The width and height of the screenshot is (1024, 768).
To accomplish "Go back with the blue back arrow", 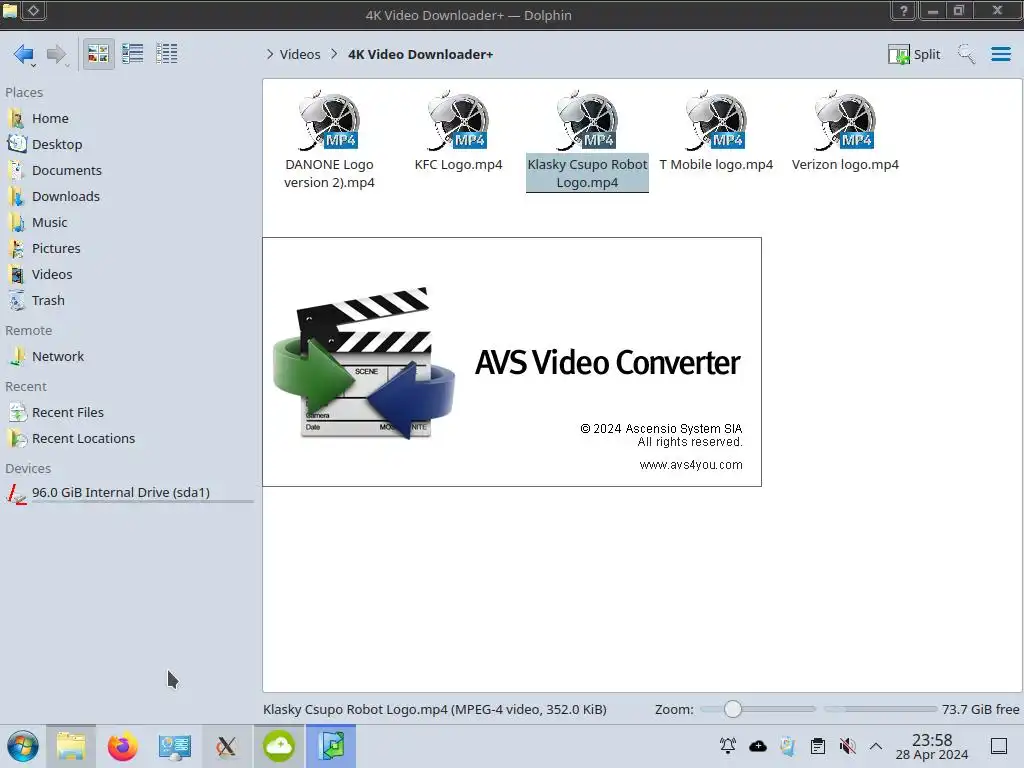I will pos(24,54).
